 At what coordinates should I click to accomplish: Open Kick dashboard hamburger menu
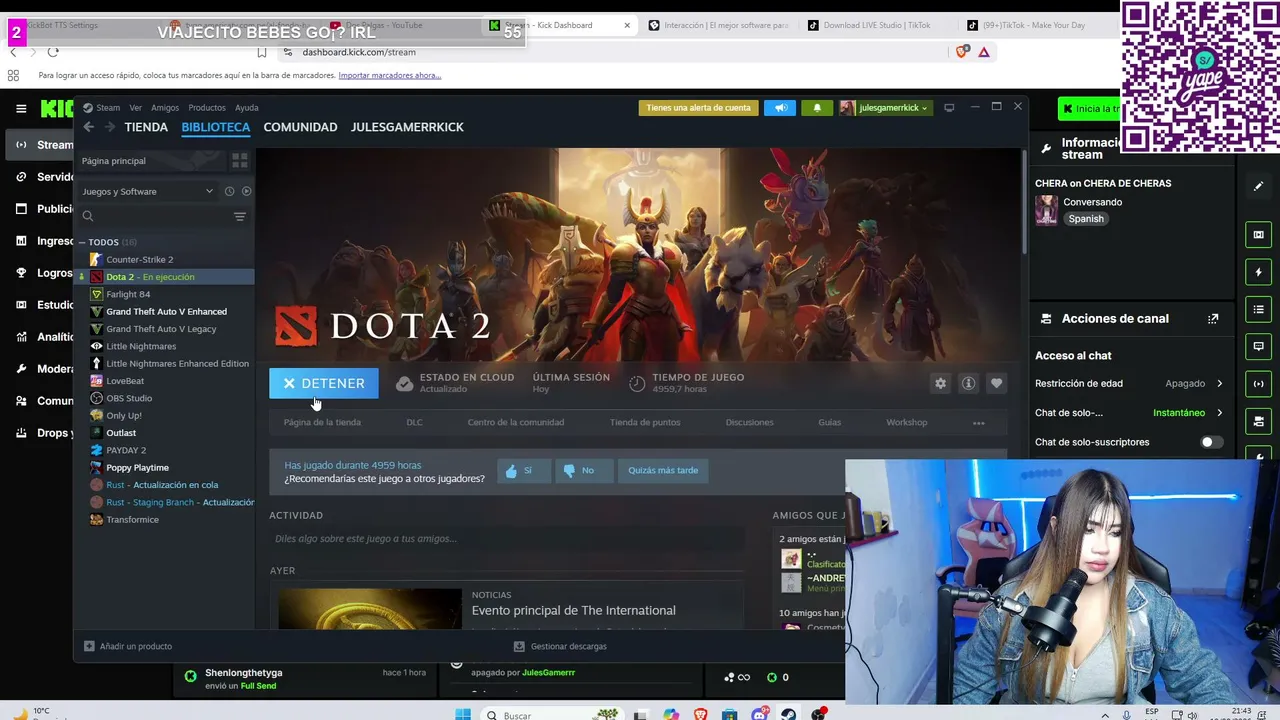coord(21,108)
